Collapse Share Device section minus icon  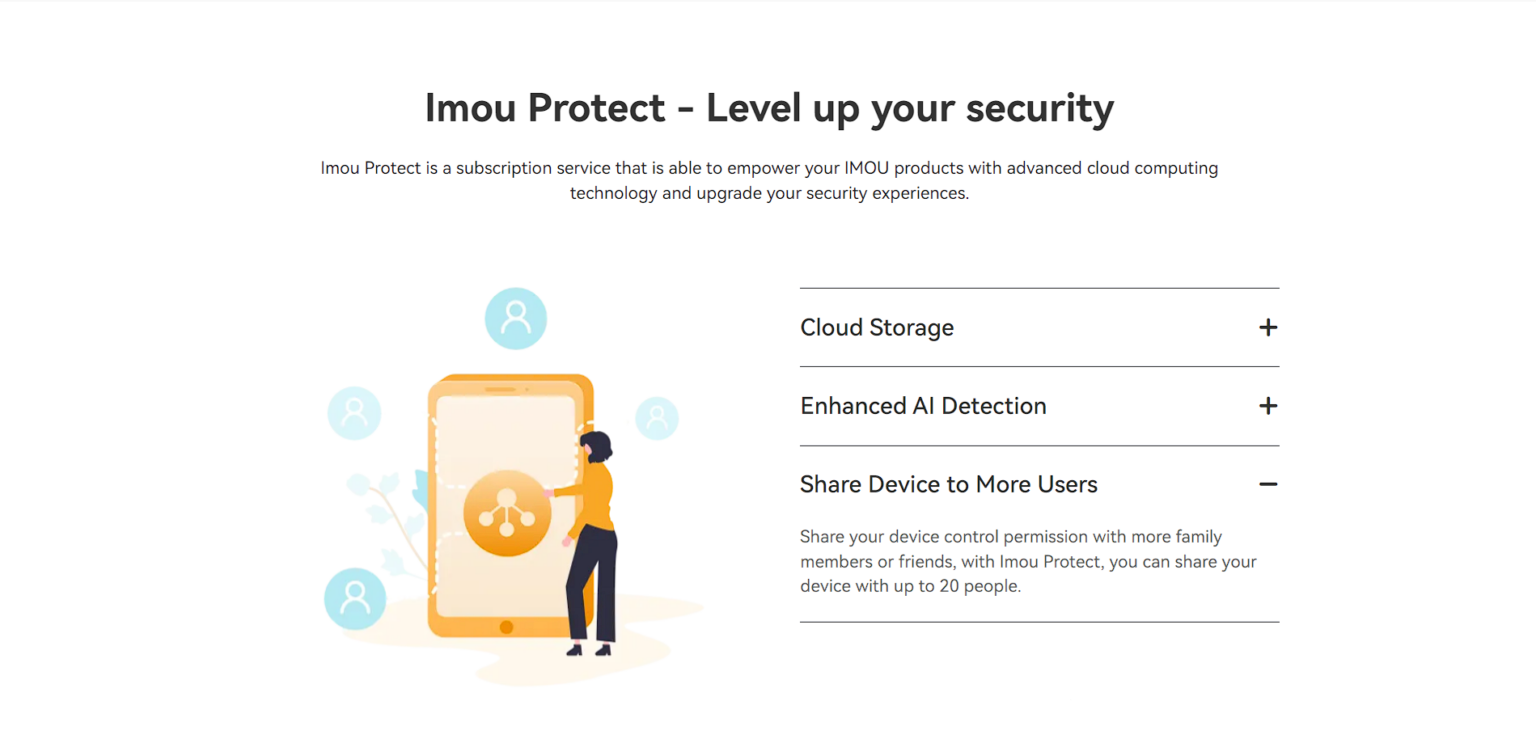tap(1268, 484)
